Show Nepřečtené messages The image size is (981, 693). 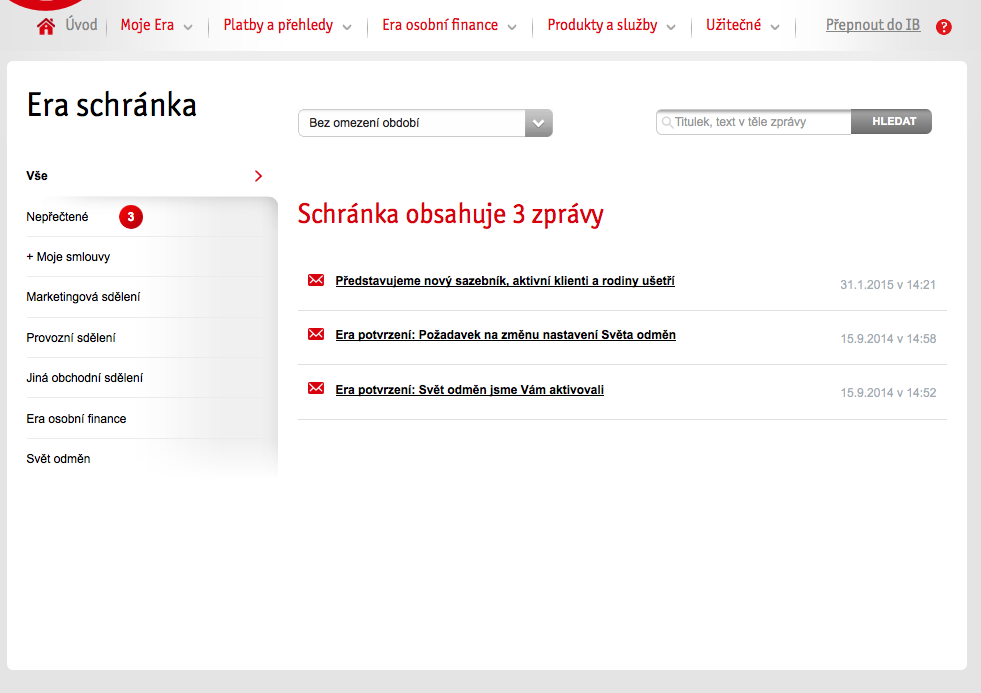click(58, 217)
